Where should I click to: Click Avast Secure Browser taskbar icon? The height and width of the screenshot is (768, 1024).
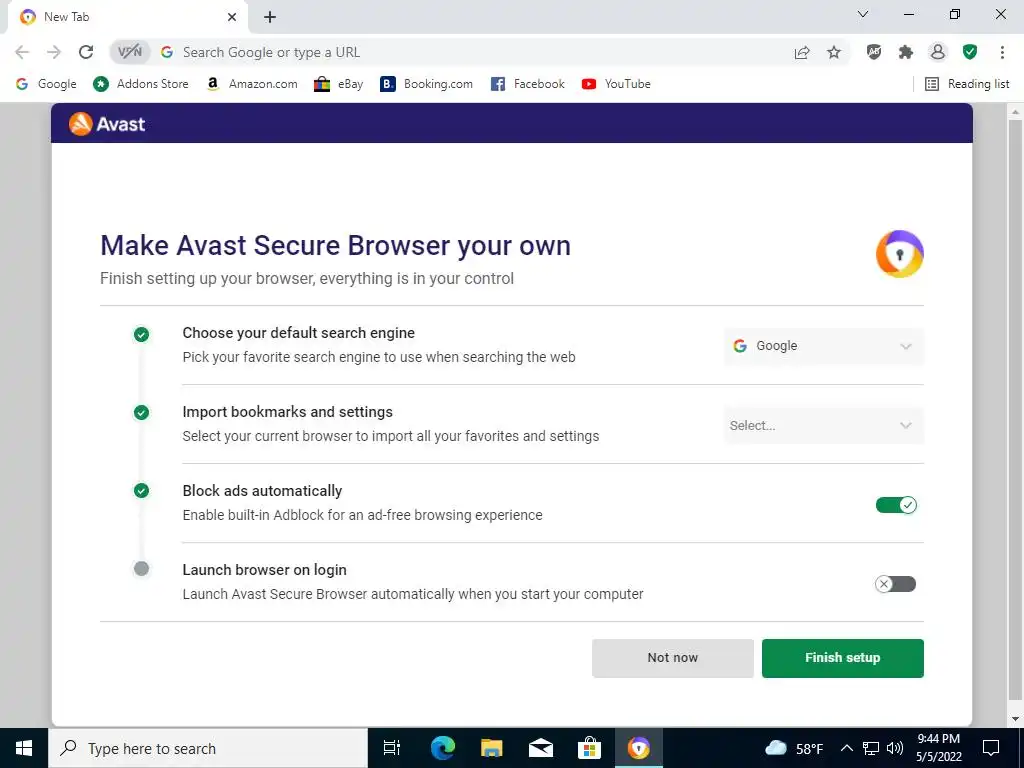(639, 748)
